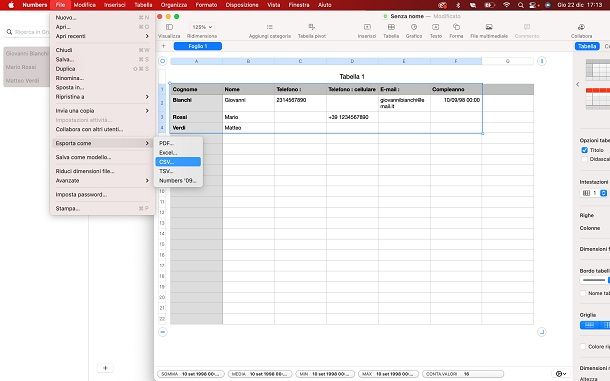
Task: Select the Giovanni Bianchi contact
Action: point(26,53)
